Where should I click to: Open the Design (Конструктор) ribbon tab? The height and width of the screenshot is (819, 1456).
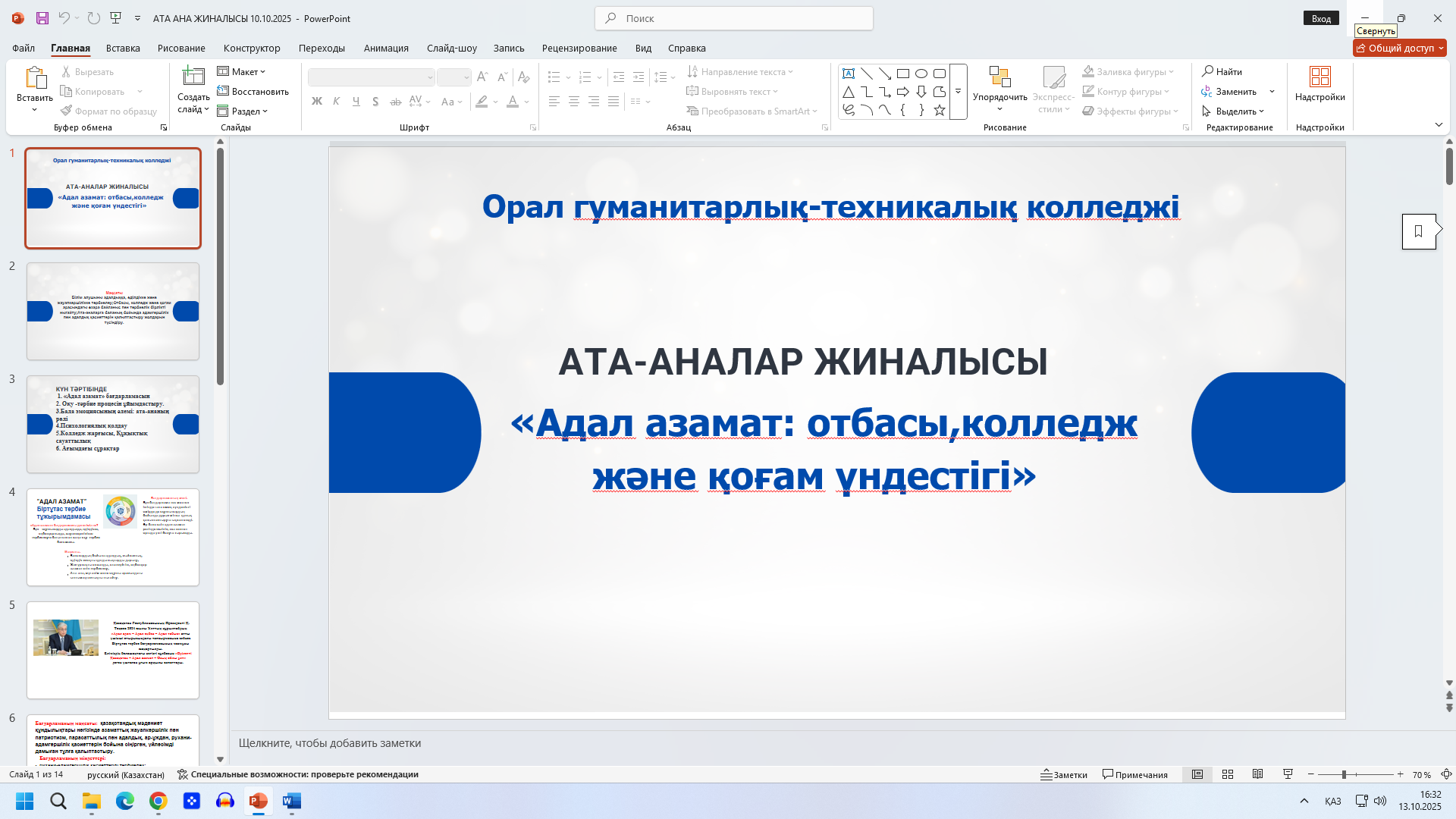point(252,48)
